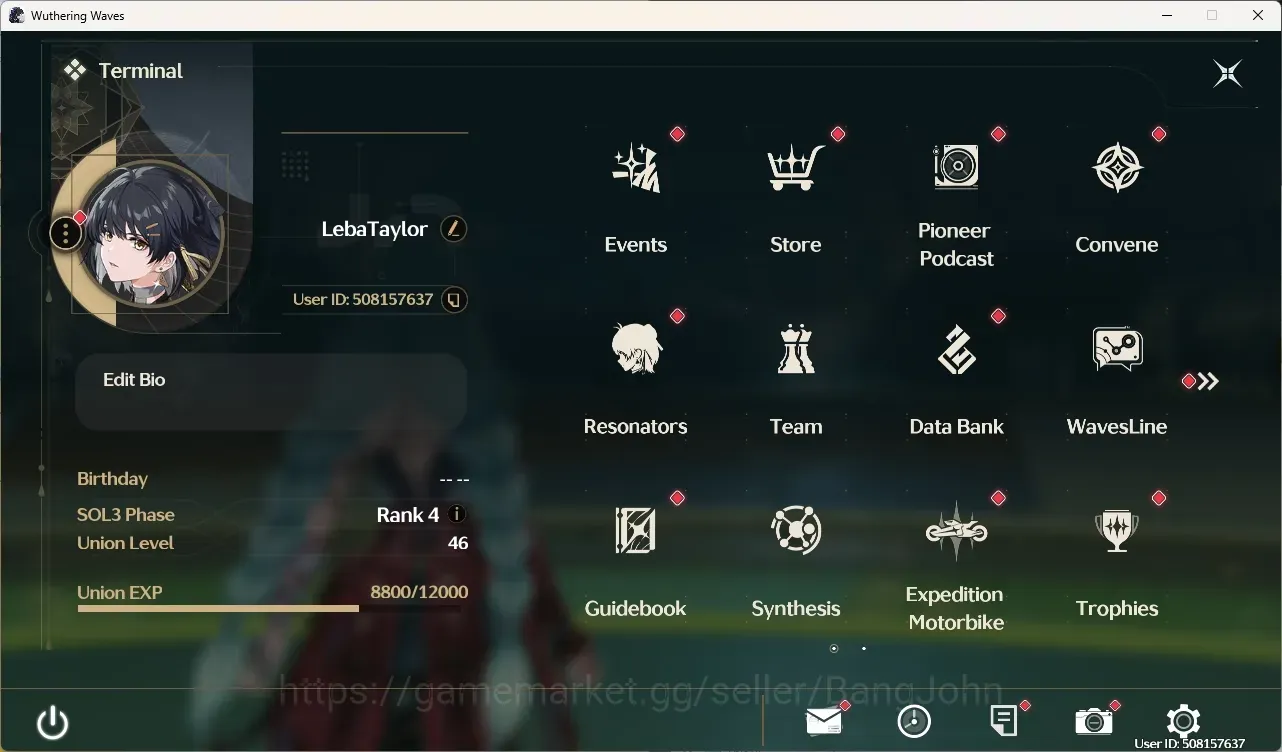Open the Synthesis icon
Viewport: 1282px width, 752px height.
[x=796, y=531]
